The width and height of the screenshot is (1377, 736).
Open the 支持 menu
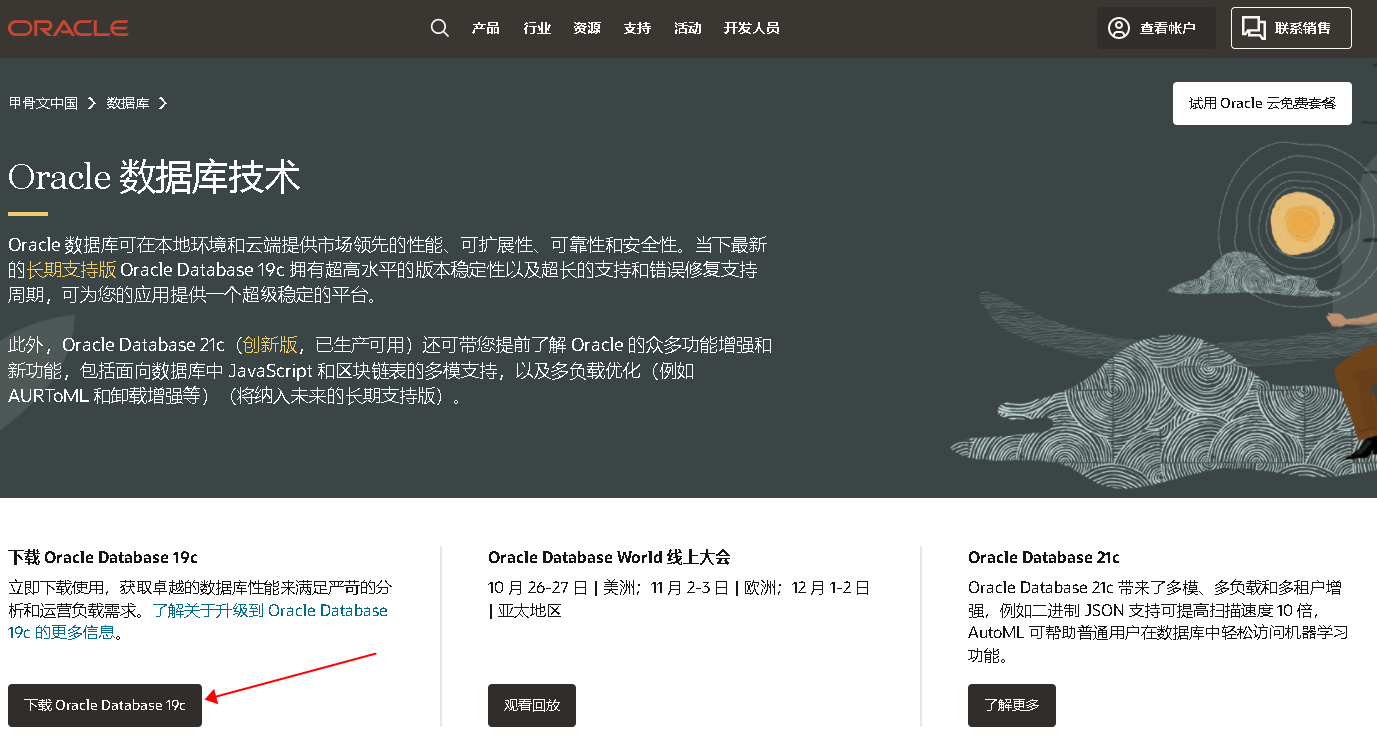(x=637, y=28)
